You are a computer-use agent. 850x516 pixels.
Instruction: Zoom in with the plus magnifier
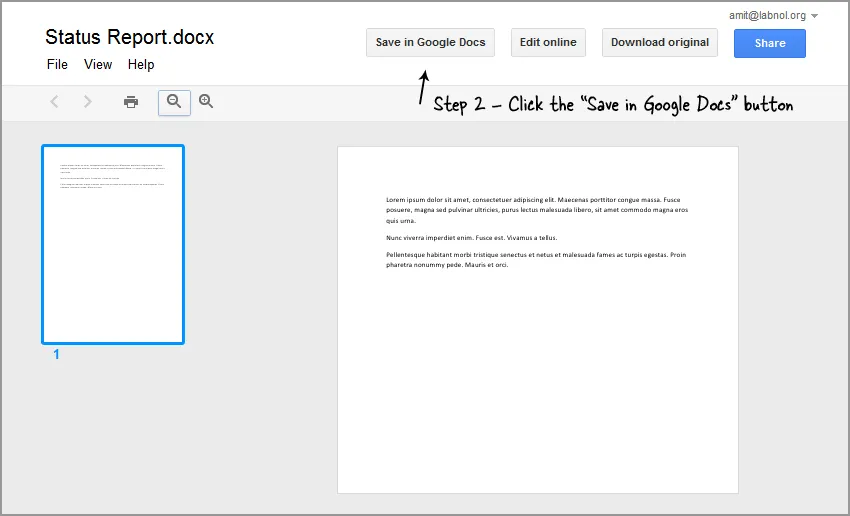coord(206,101)
